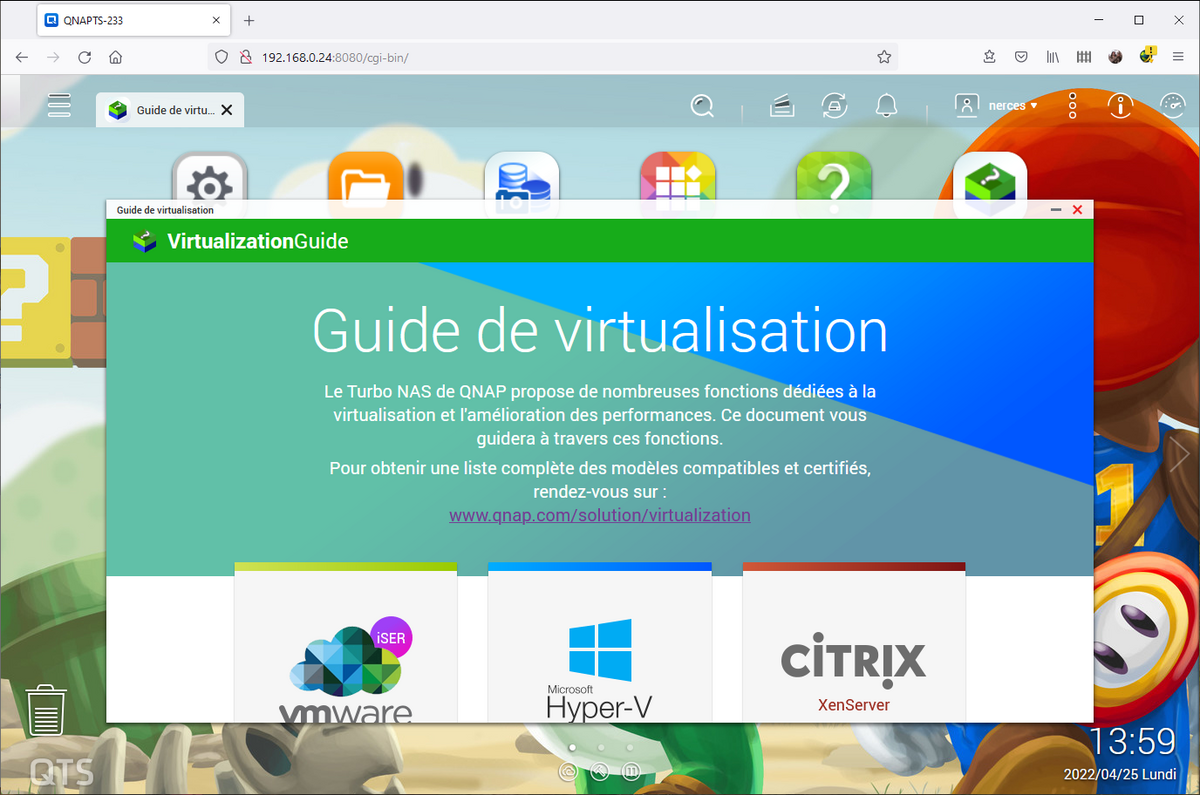1200x795 pixels.
Task: Follow the www.qnap.com/solution/virtualization link
Action: pos(600,515)
